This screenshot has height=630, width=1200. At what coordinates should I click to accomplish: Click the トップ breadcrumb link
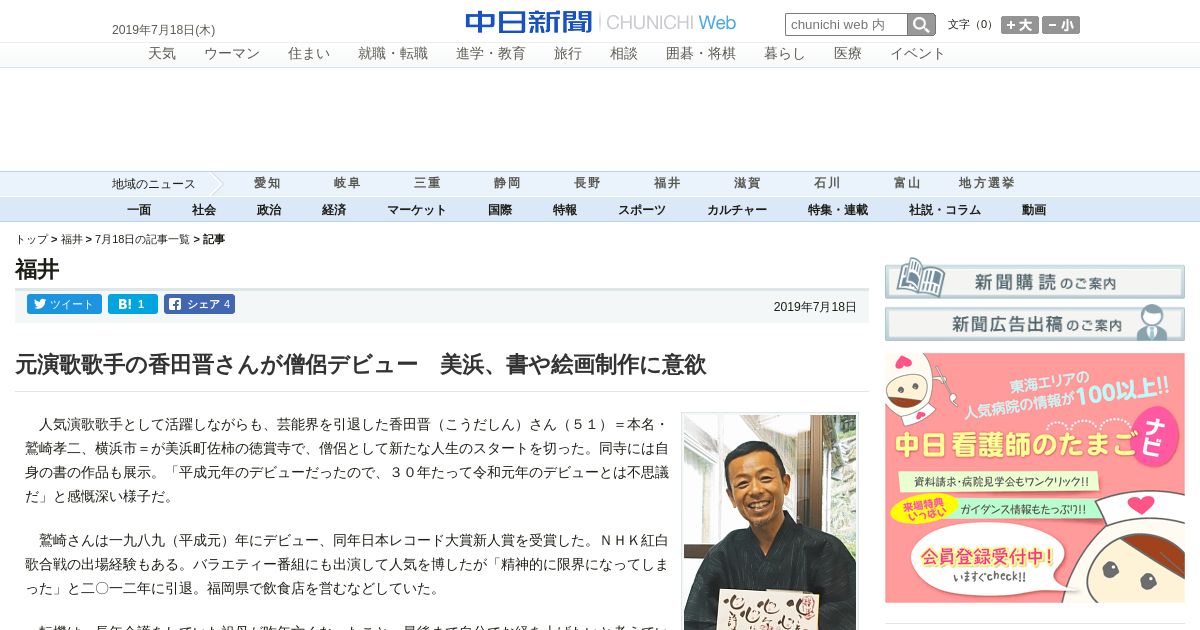click(x=31, y=240)
